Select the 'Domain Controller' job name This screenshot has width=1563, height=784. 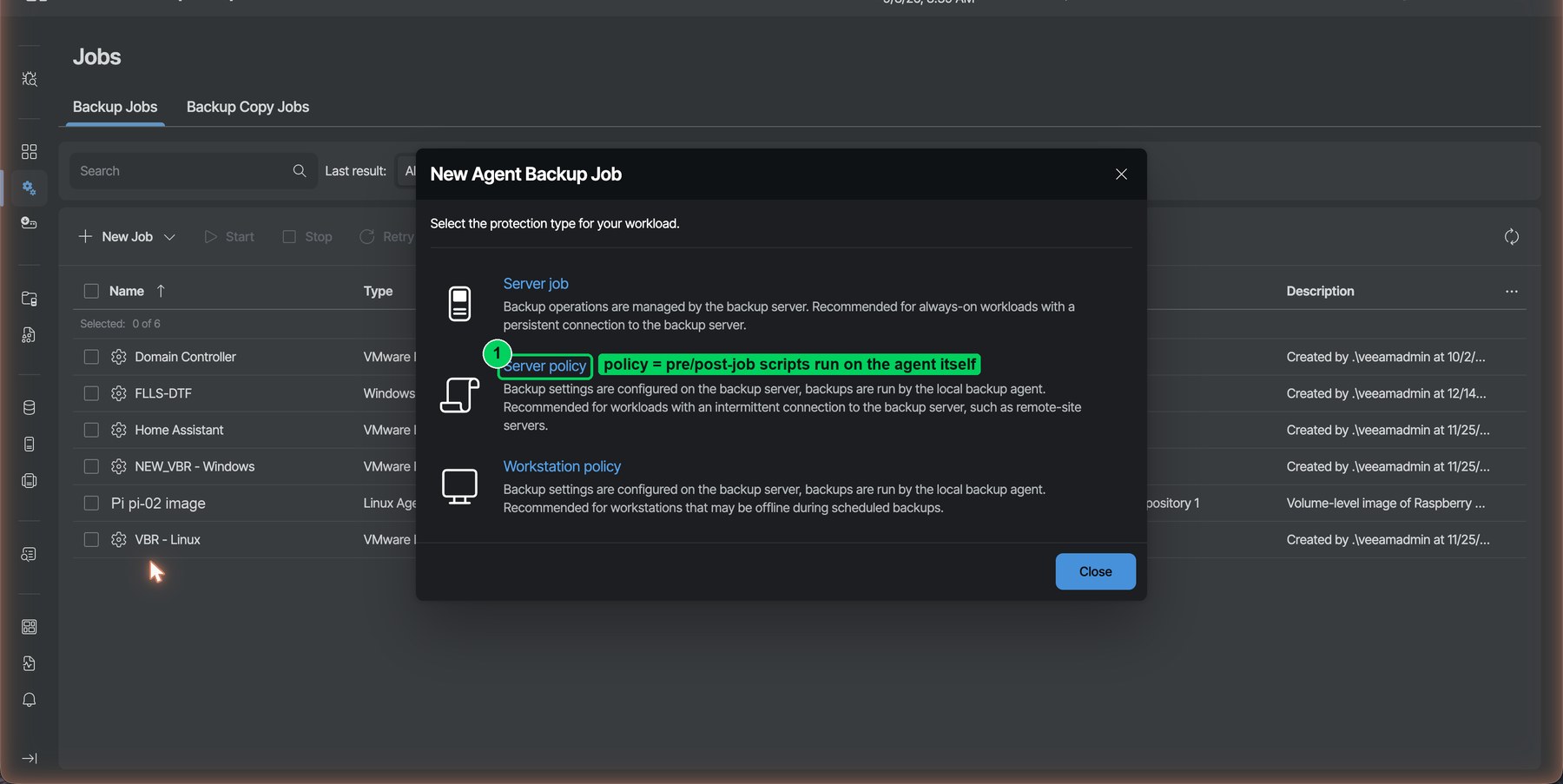(185, 357)
